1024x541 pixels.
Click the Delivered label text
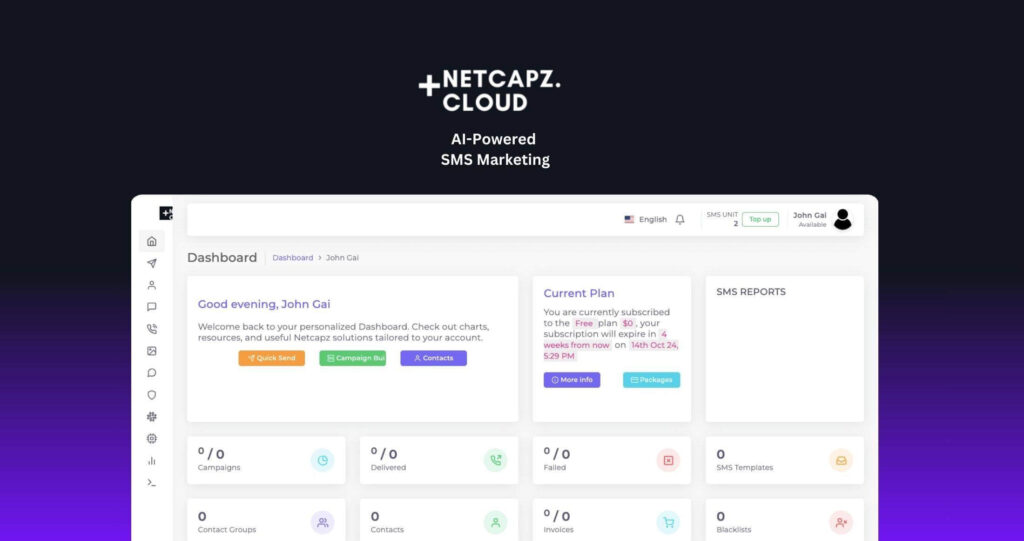(x=389, y=468)
